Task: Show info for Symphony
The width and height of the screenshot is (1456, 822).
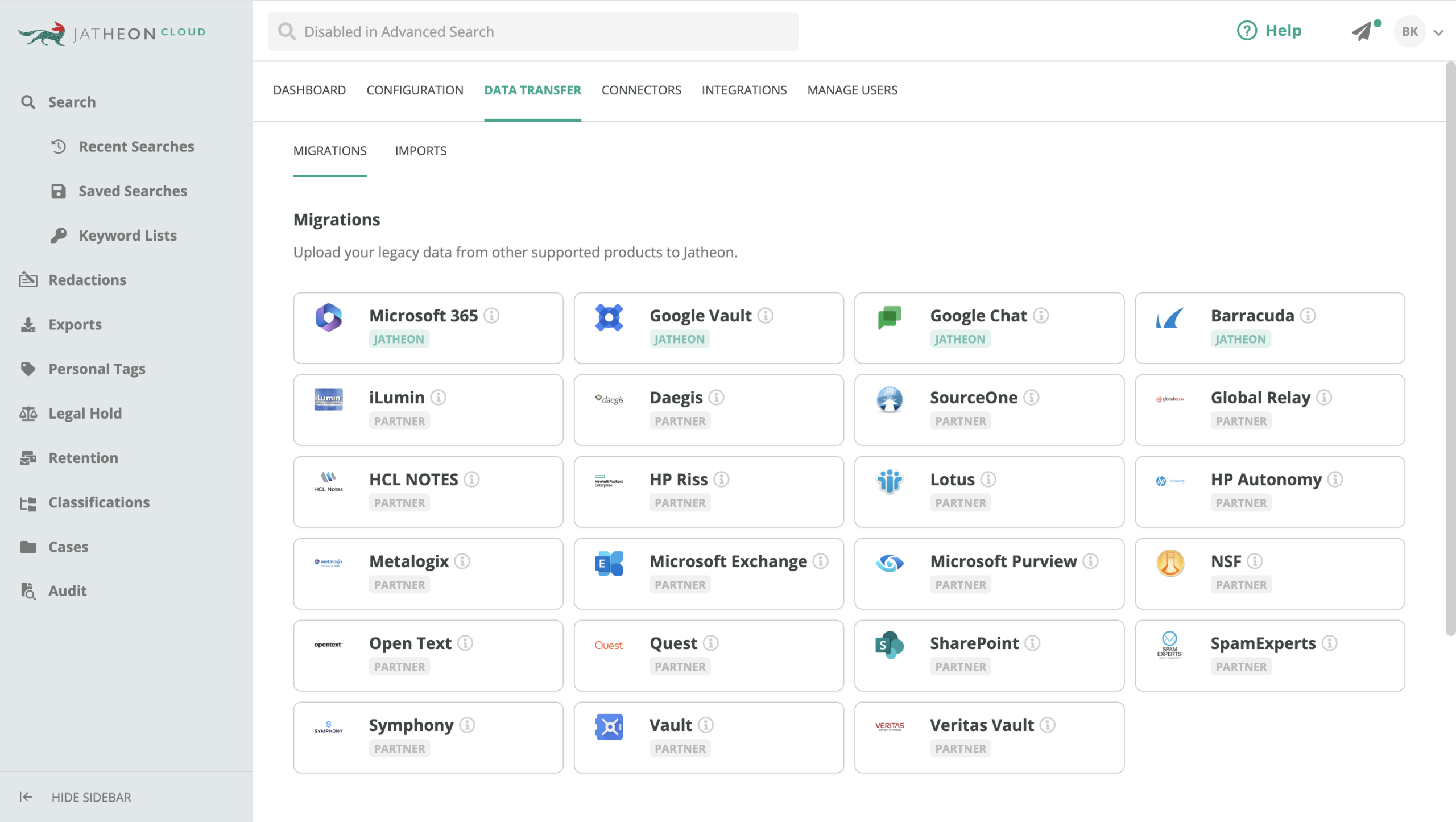Action: pos(467,725)
